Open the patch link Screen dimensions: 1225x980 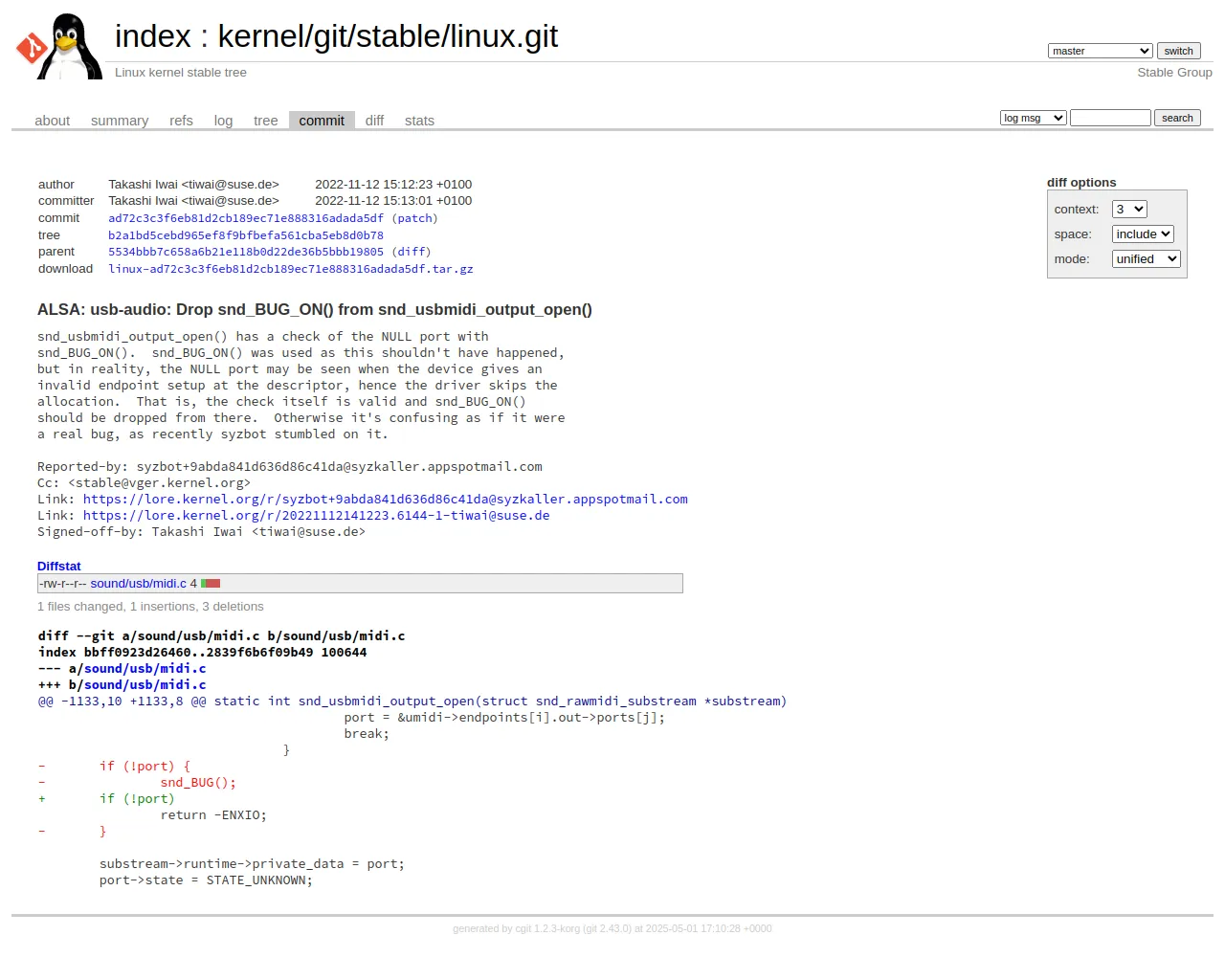(x=414, y=218)
